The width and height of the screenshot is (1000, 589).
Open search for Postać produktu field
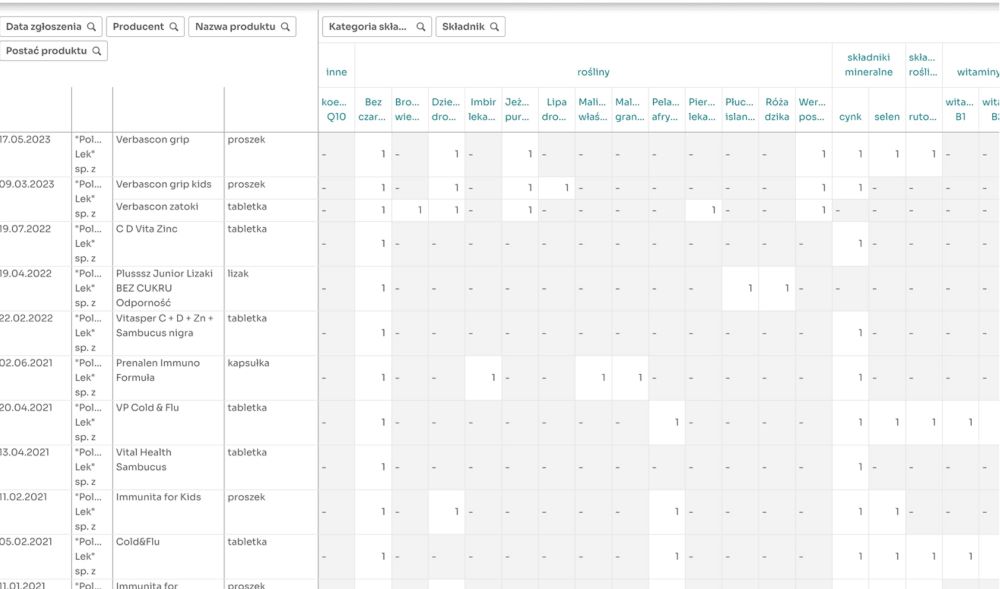coord(97,51)
